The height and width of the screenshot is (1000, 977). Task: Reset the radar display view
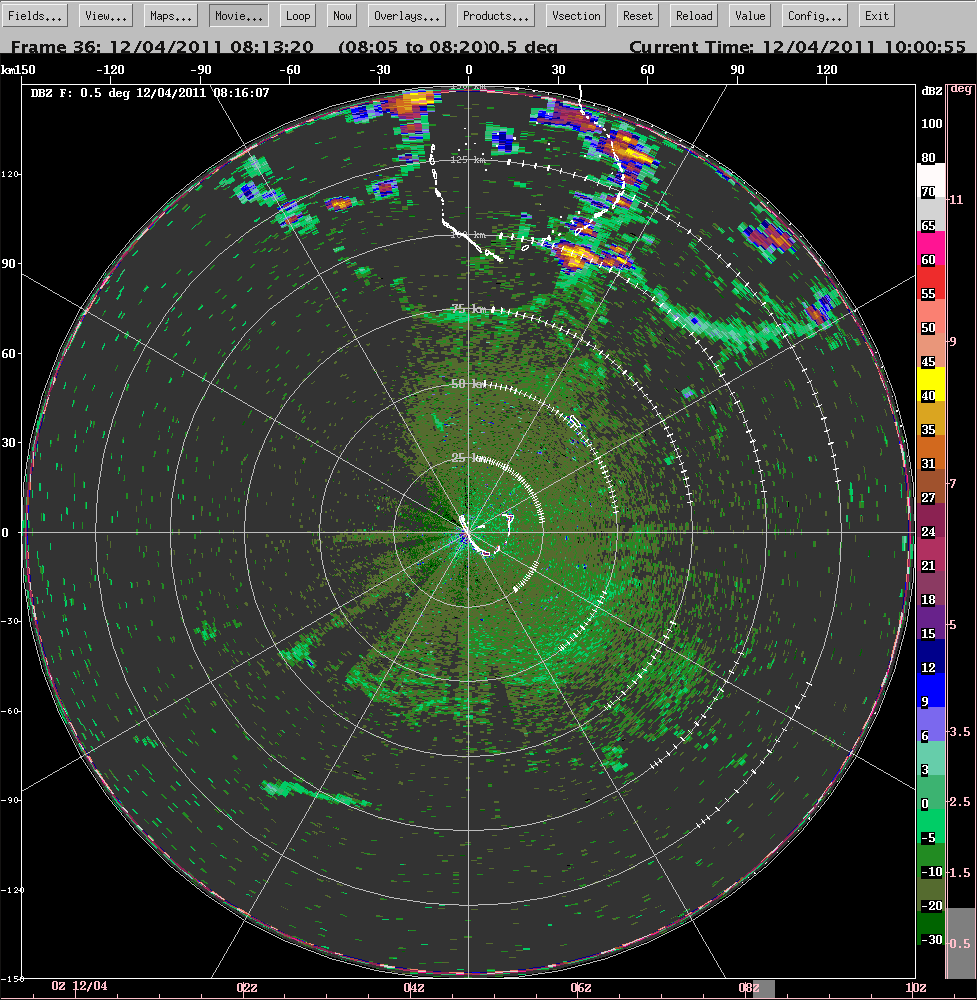point(637,15)
